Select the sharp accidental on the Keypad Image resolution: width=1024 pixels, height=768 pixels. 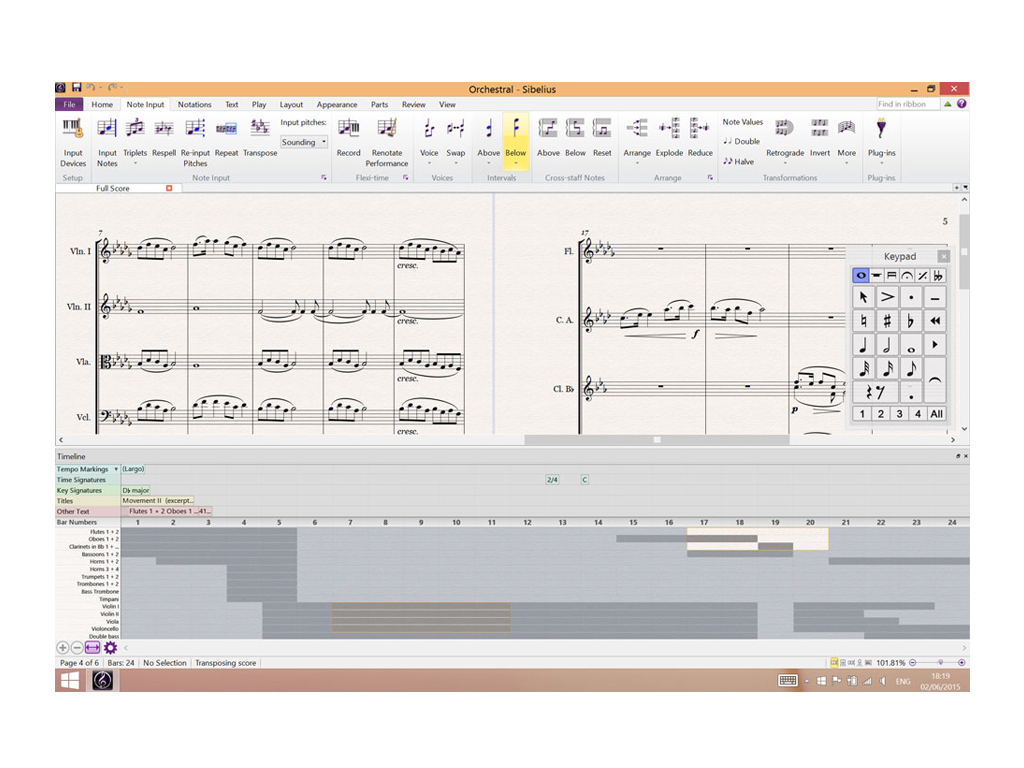point(886,321)
